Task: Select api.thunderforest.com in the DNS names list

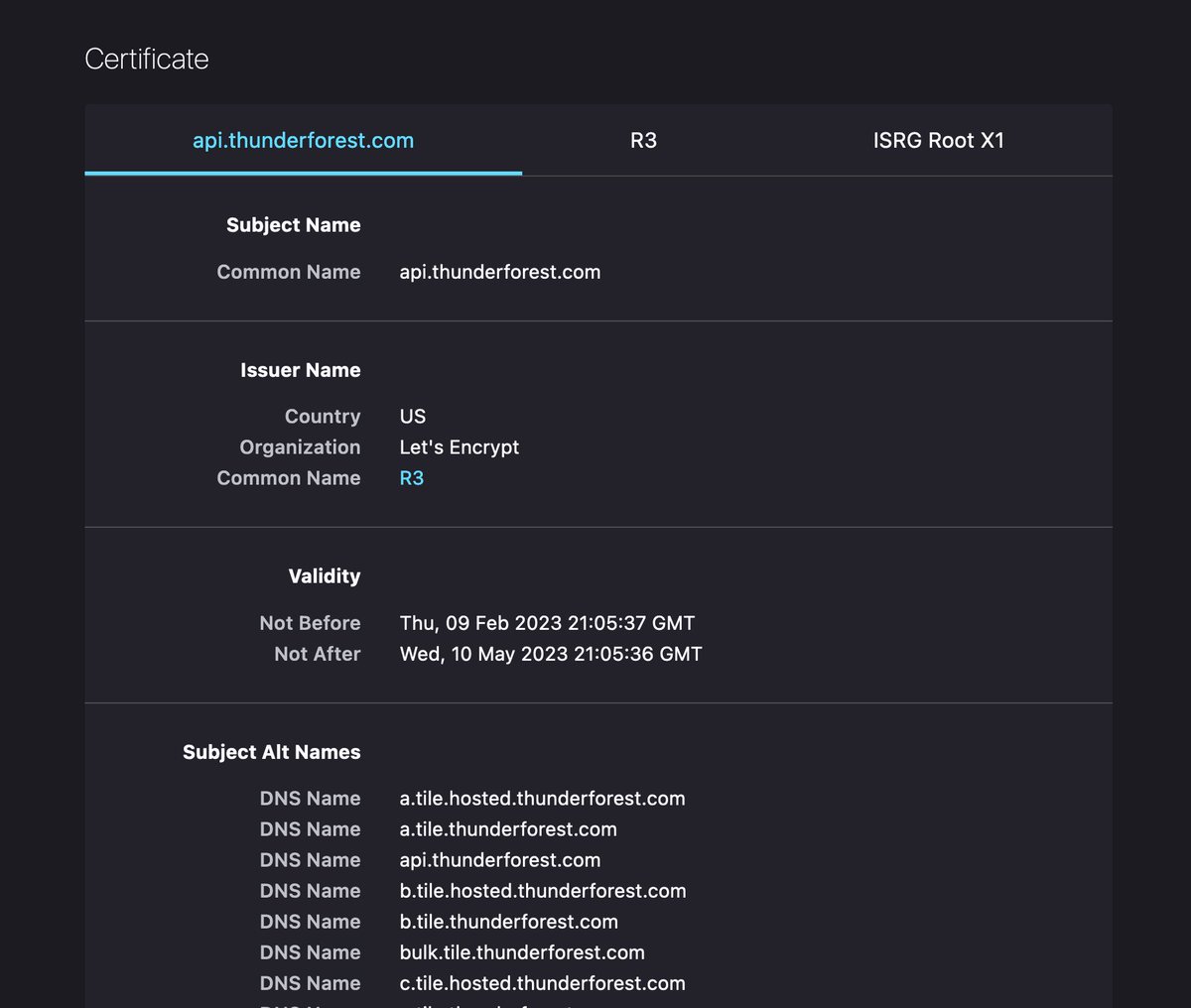Action: coord(499,860)
